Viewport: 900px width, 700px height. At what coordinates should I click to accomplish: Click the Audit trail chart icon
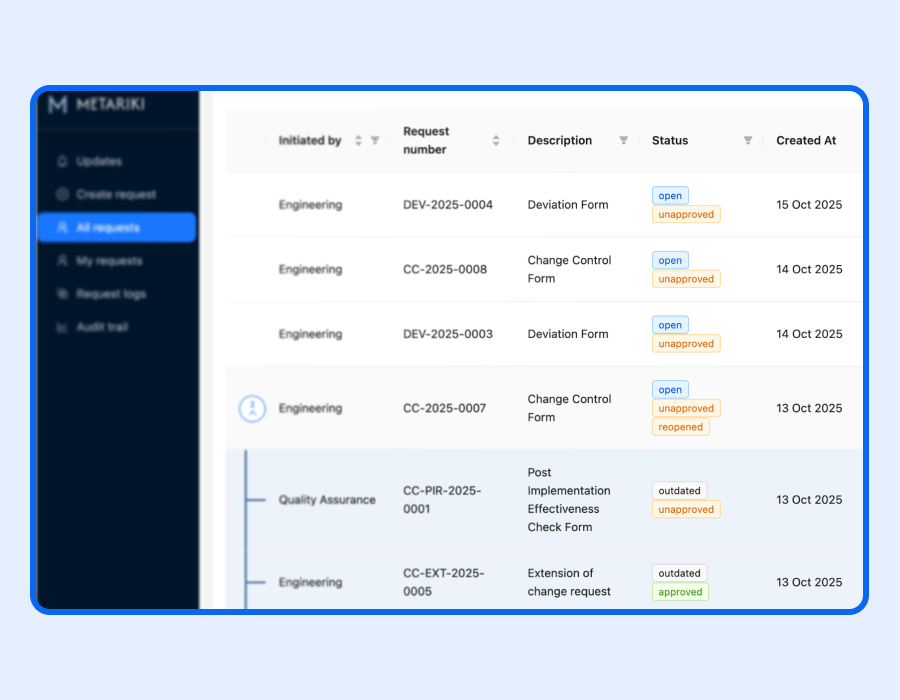63,327
